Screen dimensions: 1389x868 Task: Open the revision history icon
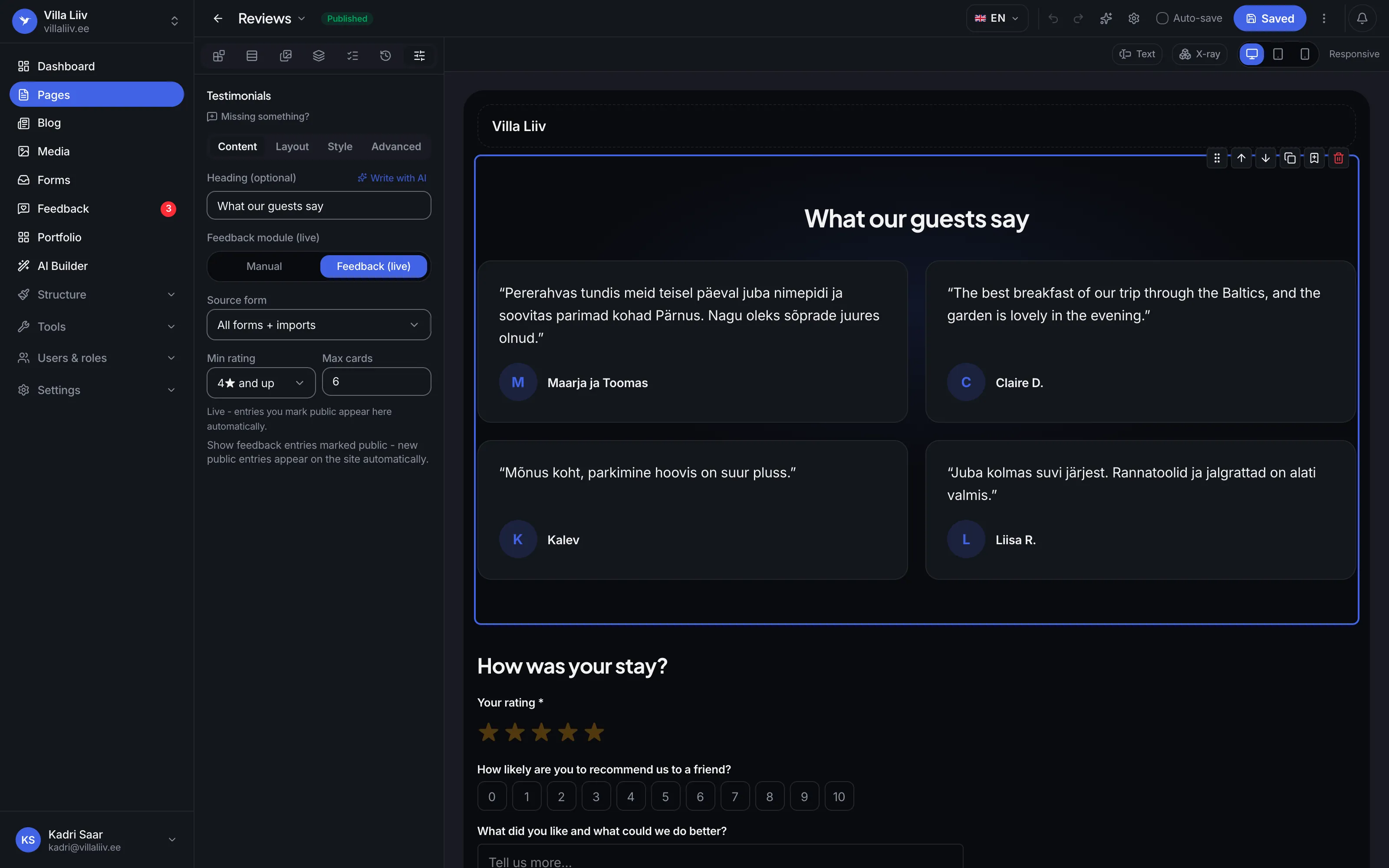pyautogui.click(x=386, y=56)
